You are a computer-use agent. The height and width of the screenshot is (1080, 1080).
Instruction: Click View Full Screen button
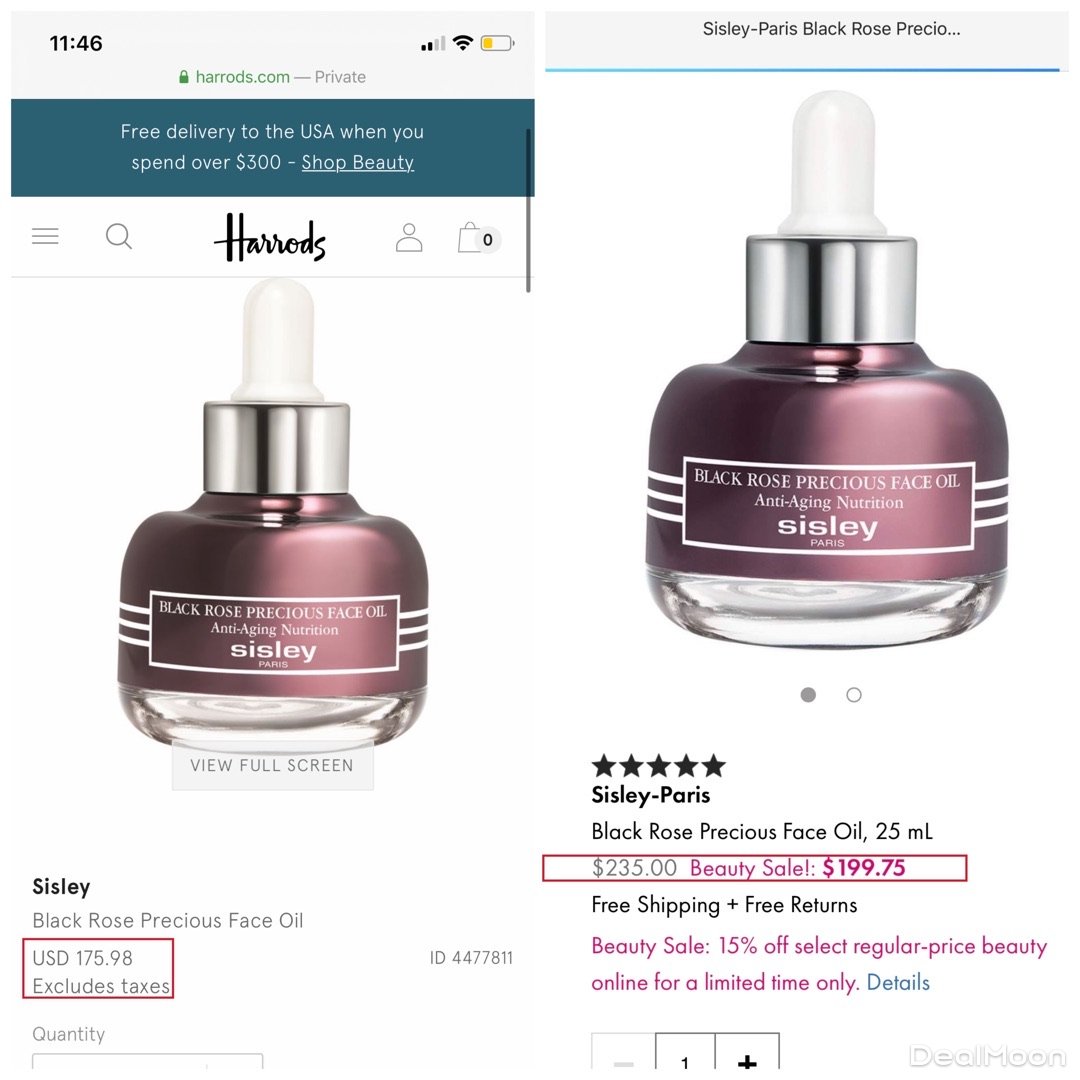click(x=272, y=765)
